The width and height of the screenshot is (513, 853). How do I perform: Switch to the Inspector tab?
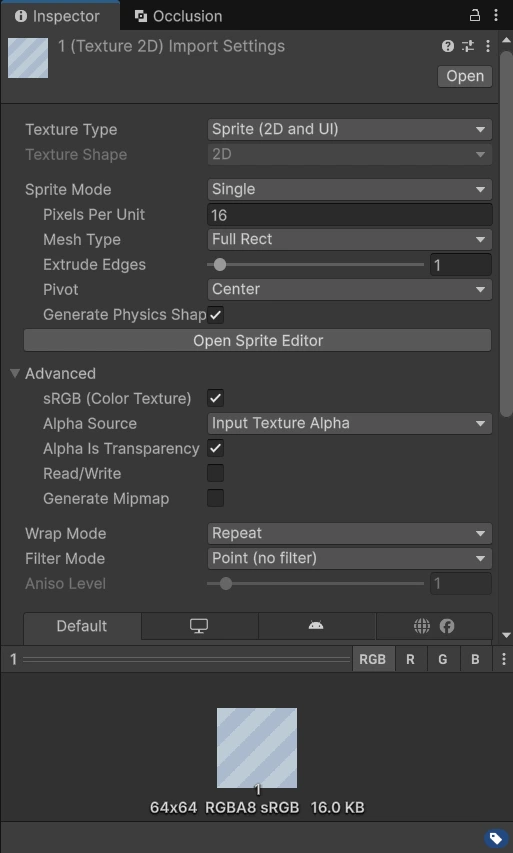point(58,16)
